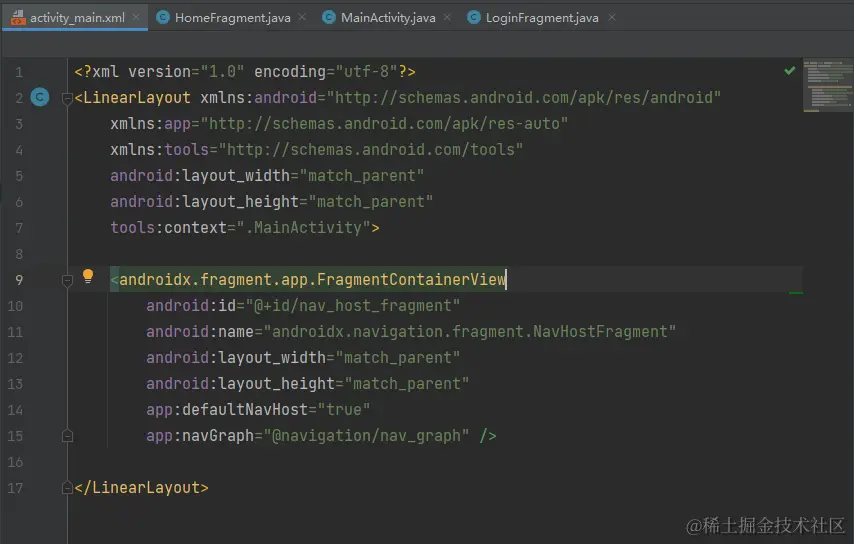The height and width of the screenshot is (544, 854).
Task: Close the MainActivity.java tab
Action: click(x=447, y=17)
